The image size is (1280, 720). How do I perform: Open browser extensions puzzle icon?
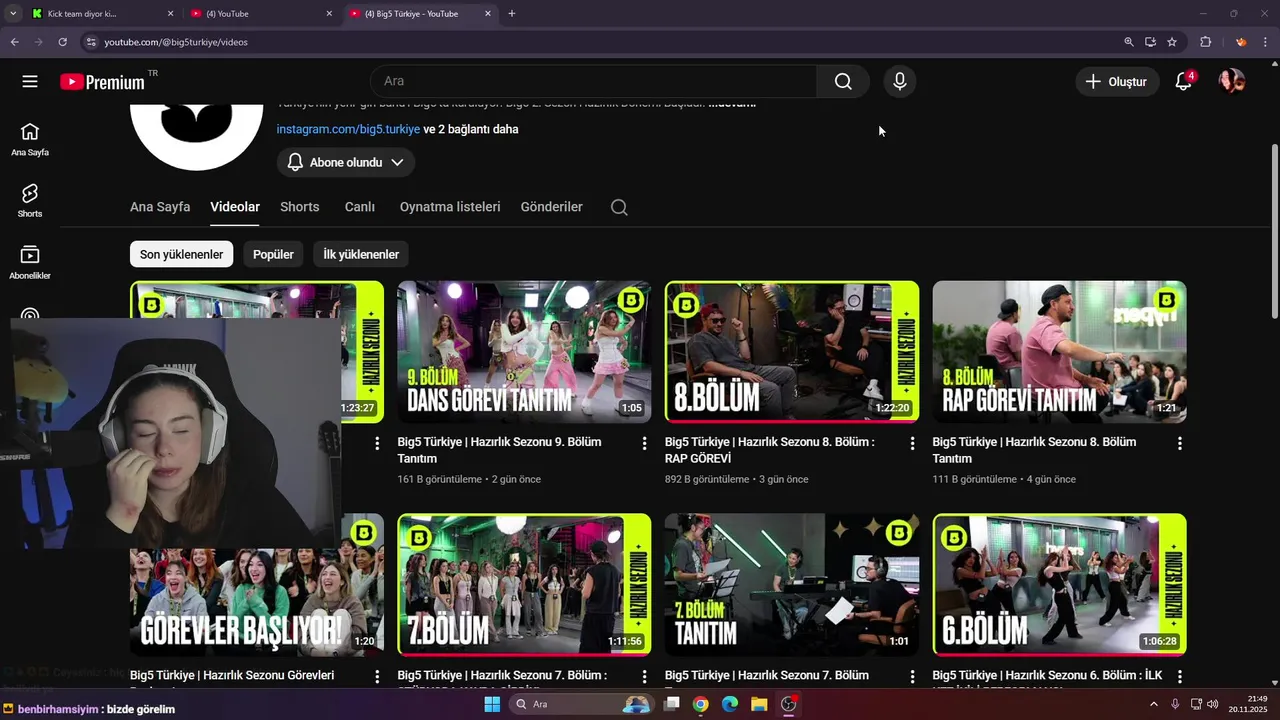tap(1205, 42)
